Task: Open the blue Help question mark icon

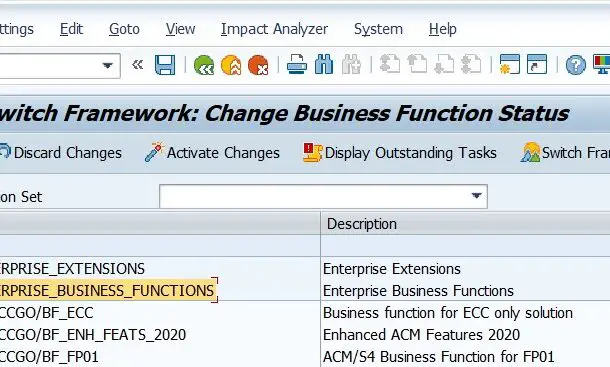Action: click(576, 65)
